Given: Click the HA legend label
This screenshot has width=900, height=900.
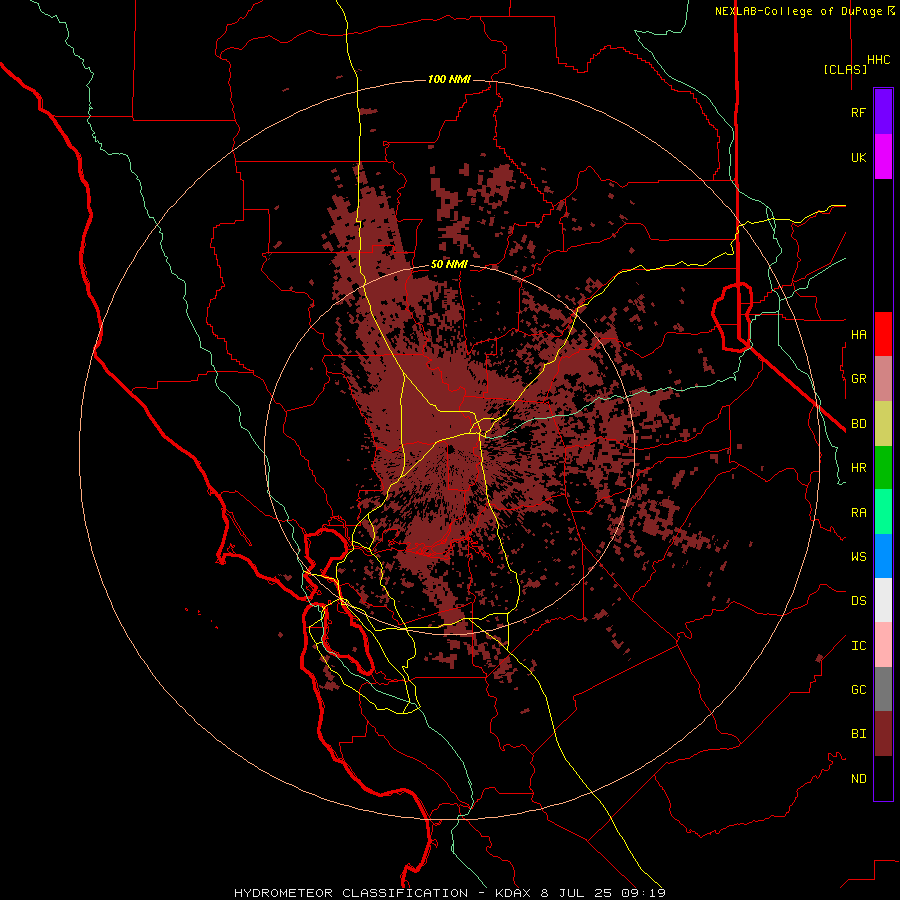Looking at the screenshot, I should point(859,334).
